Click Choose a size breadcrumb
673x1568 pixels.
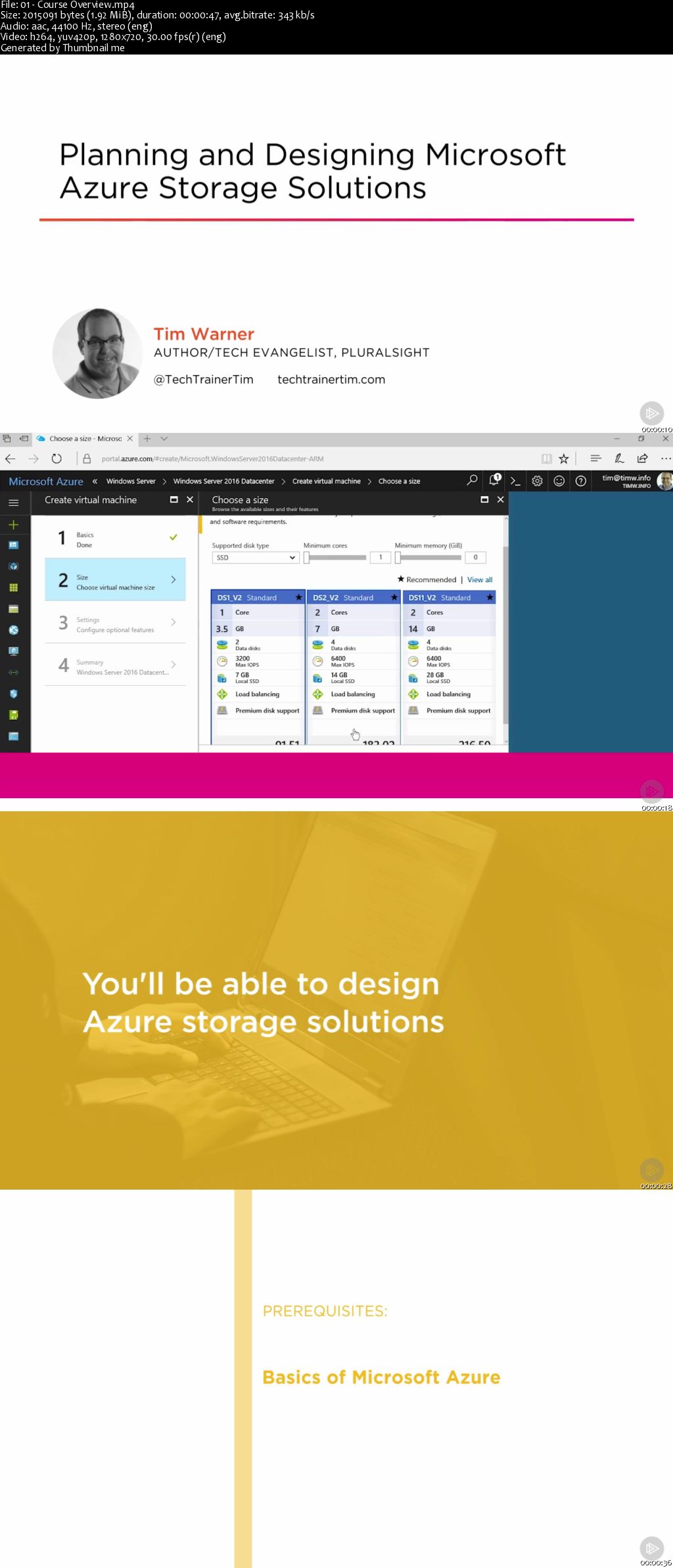399,481
